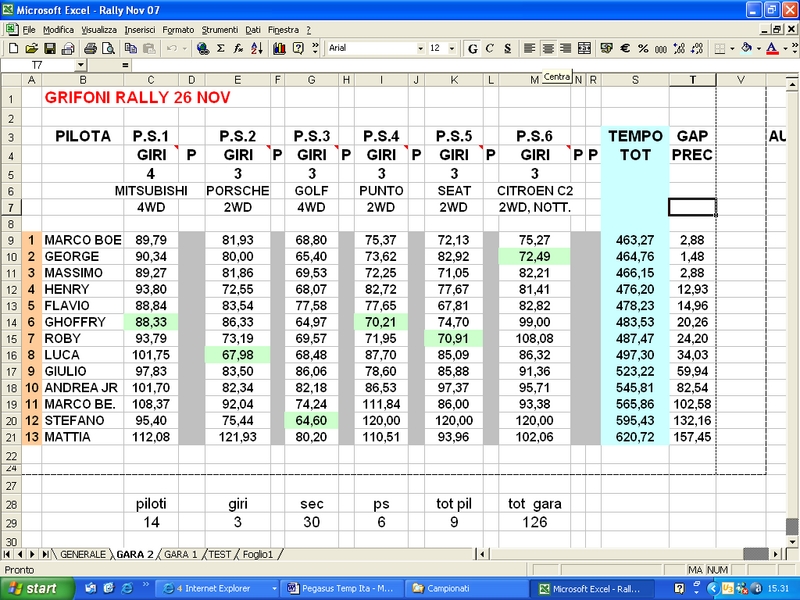Click the Edit Formula equals button

125,65
